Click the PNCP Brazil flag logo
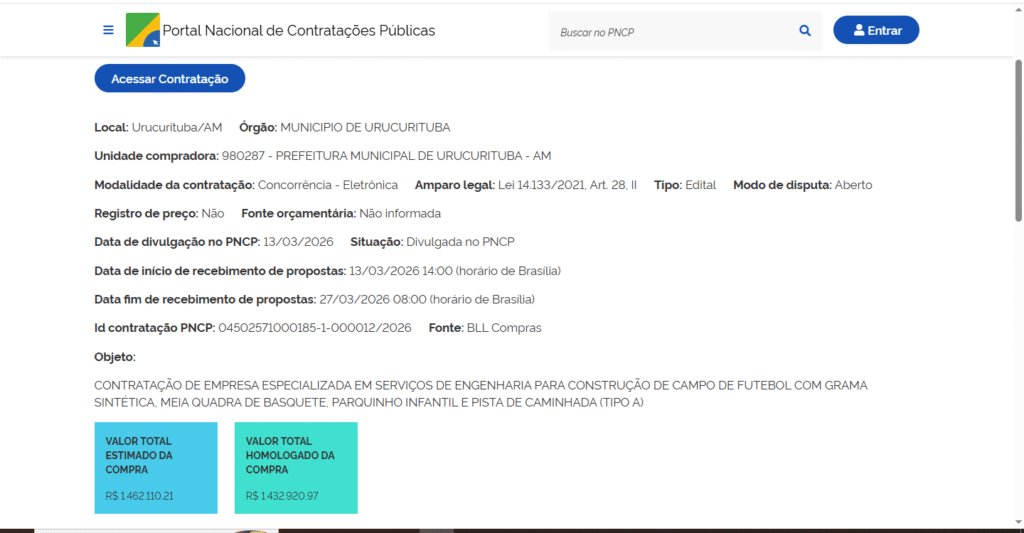The width and height of the screenshot is (1024, 533). (142, 30)
